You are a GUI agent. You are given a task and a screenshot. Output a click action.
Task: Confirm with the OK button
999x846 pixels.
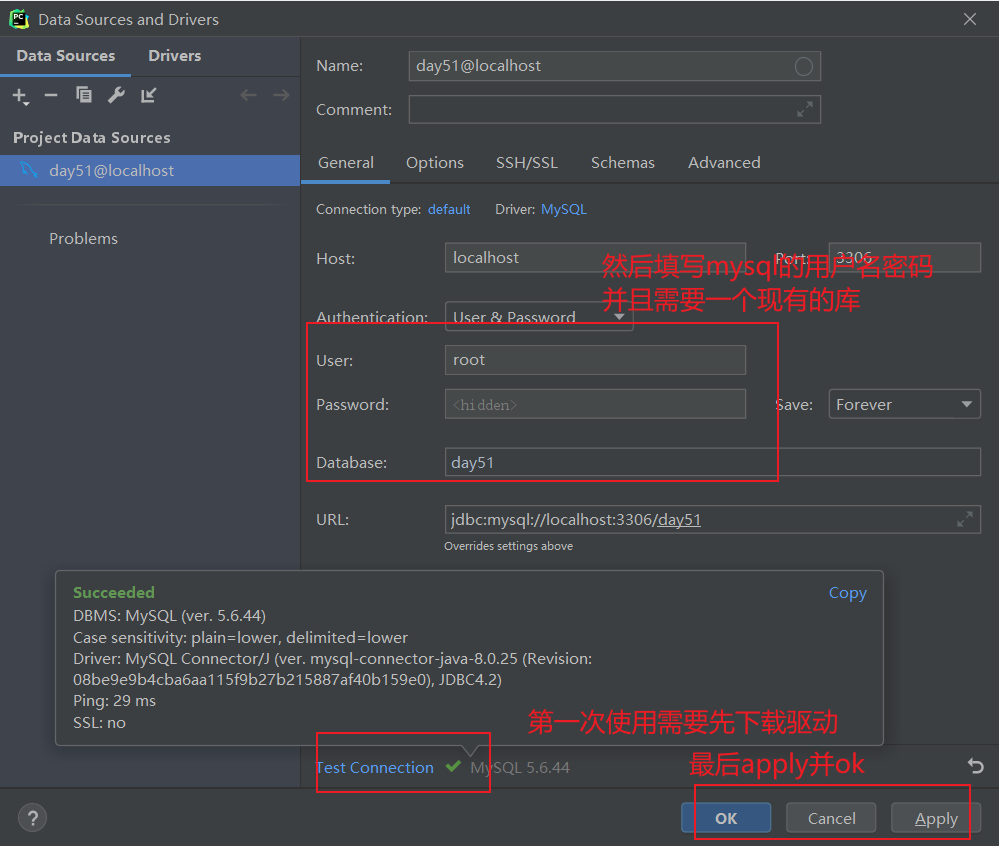[x=726, y=818]
